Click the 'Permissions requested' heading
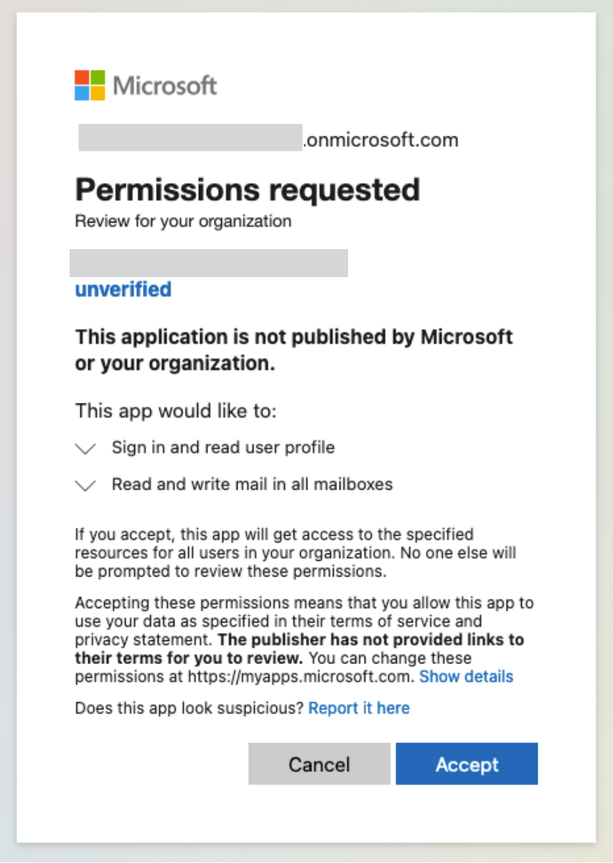This screenshot has height=863, width=613. [248, 189]
